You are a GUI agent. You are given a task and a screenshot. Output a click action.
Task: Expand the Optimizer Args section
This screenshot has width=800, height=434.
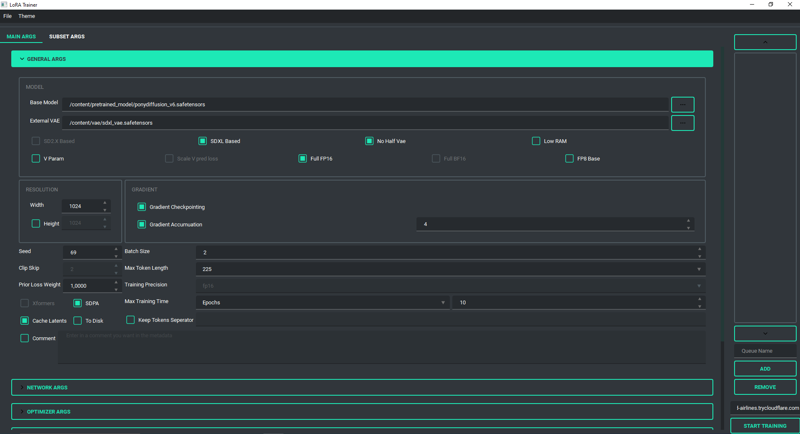362,412
